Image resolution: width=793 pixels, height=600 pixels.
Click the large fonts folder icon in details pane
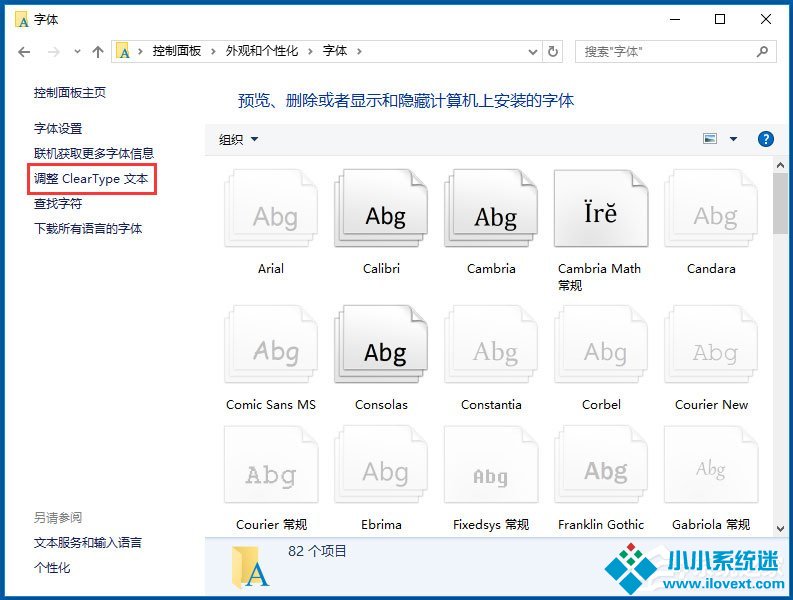[250, 568]
